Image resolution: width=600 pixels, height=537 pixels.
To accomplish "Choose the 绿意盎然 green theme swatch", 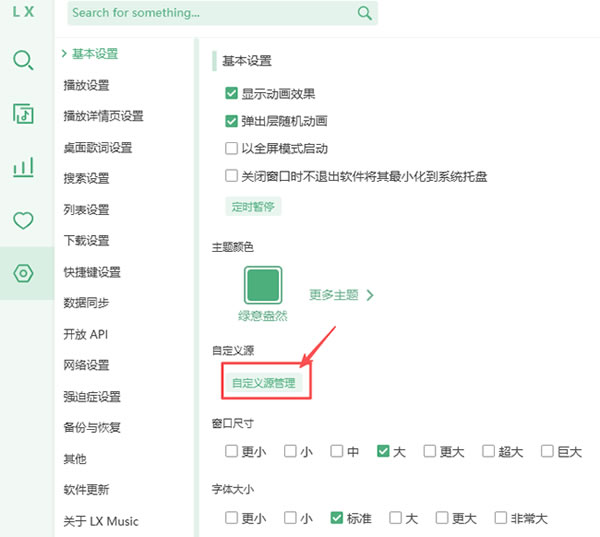I will (263, 285).
